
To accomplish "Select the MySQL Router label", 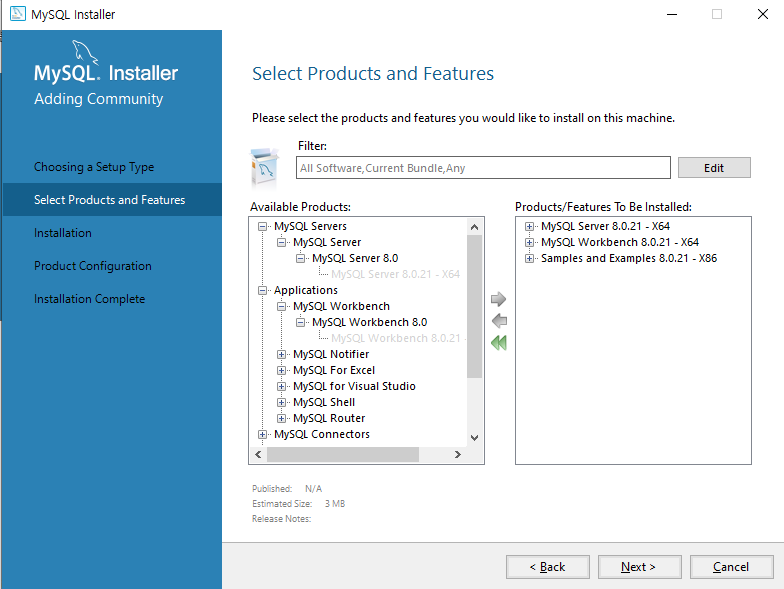I will click(x=329, y=418).
